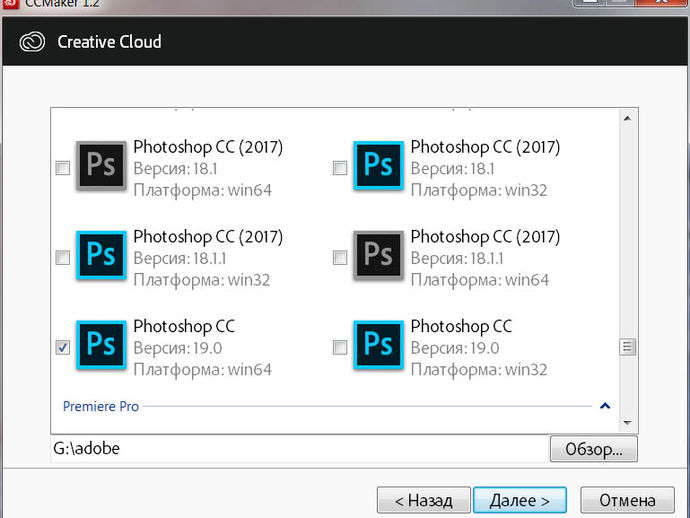
Task: Click Photoshop CC 19.0 win32 icon
Action: (378, 345)
